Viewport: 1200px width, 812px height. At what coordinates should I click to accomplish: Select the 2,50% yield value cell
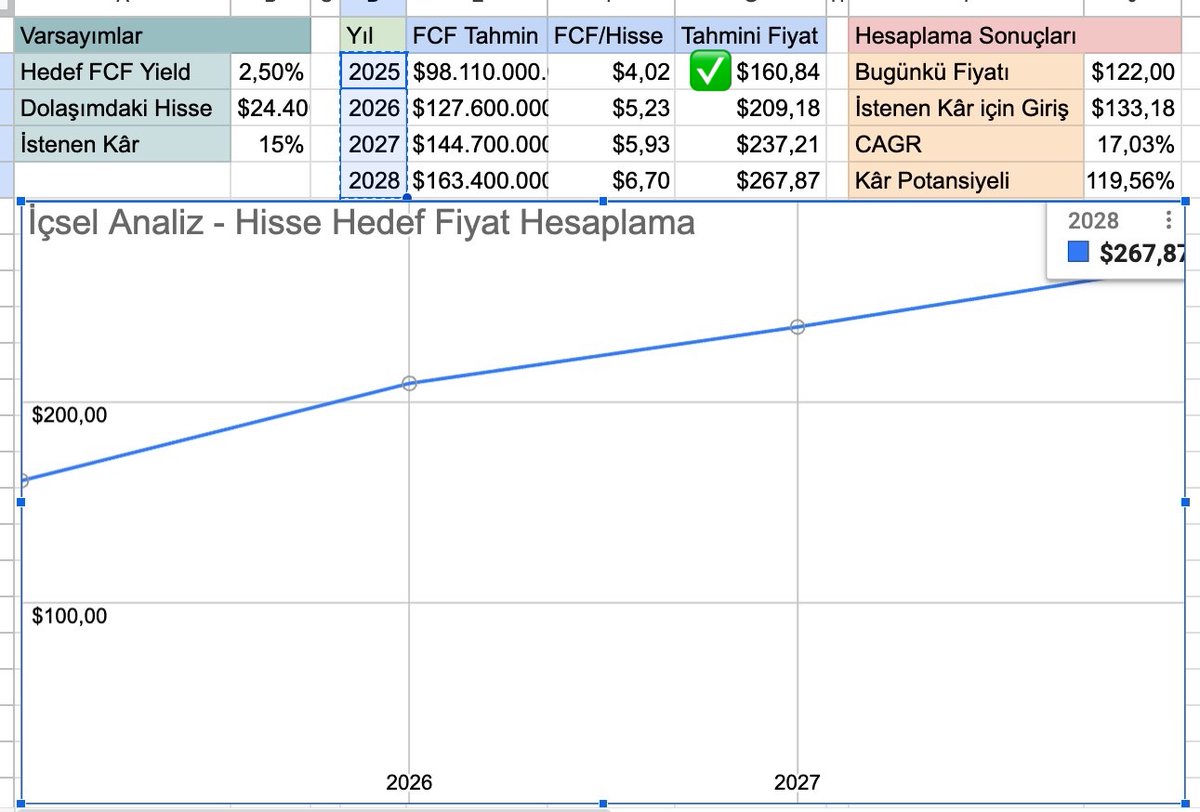(x=271, y=72)
